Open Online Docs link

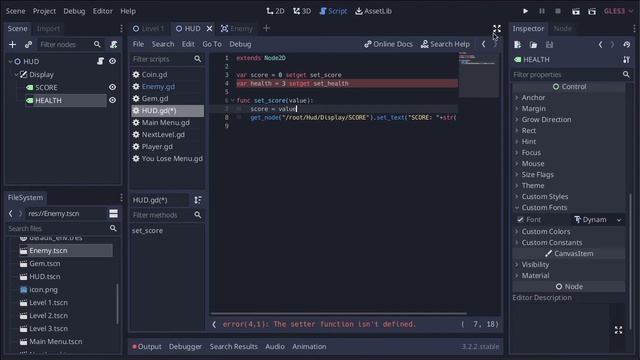click(x=388, y=44)
